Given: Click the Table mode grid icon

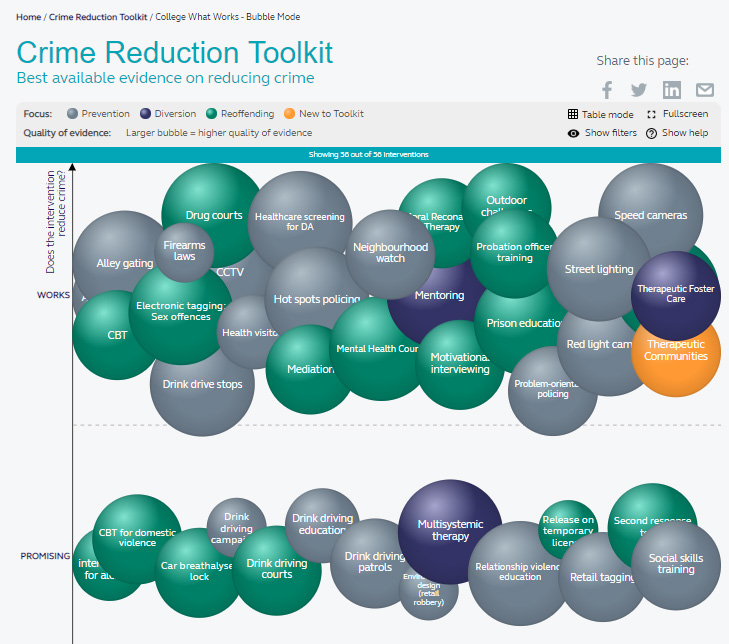Looking at the screenshot, I should (573, 114).
